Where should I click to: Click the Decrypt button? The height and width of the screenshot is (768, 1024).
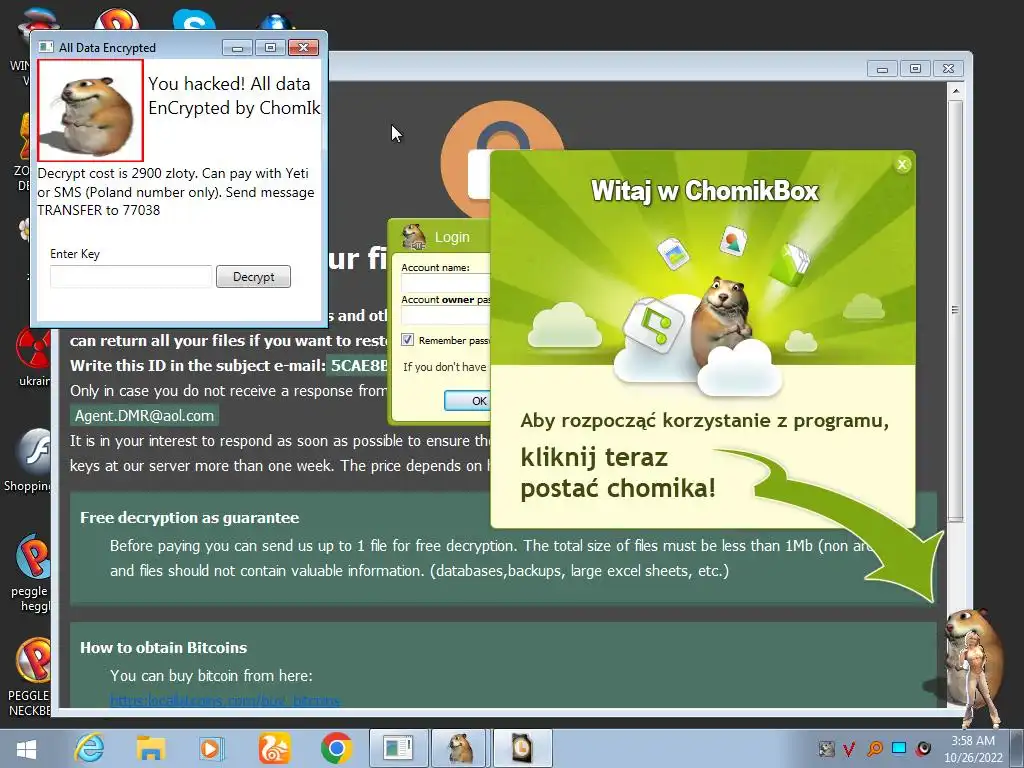coord(253,276)
